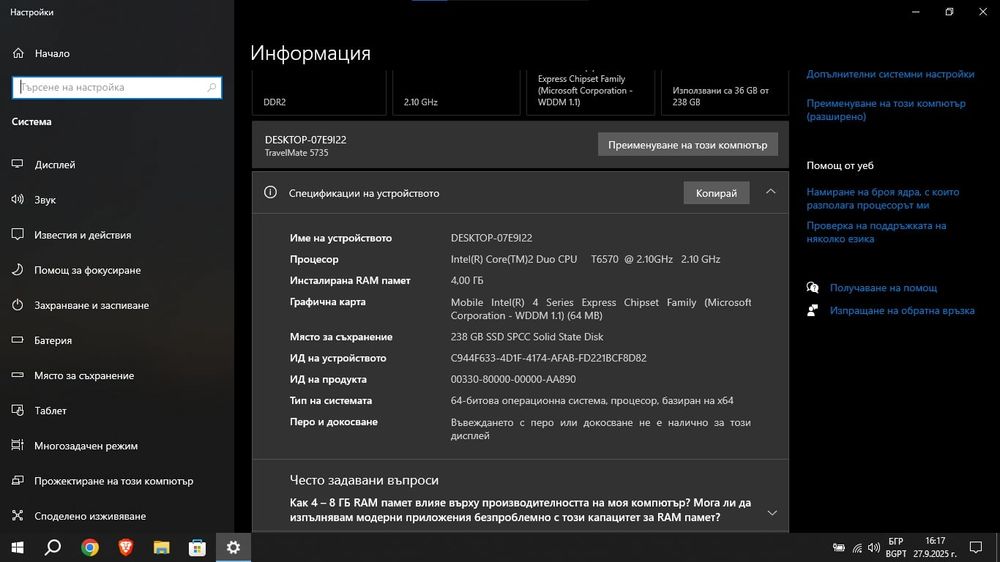
Task: Click product ID 00330-80000-00000-AA890
Action: (x=513, y=379)
